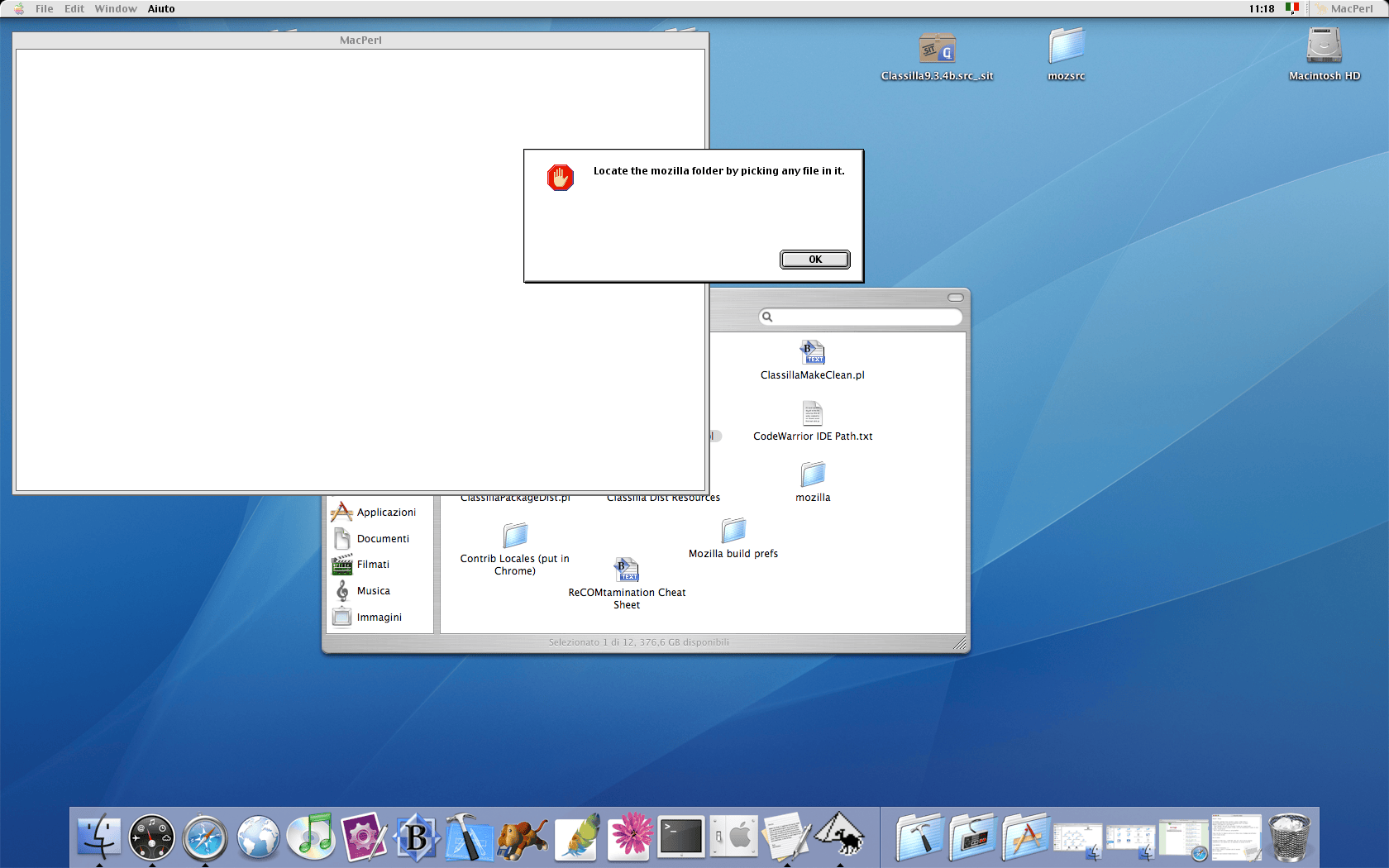The height and width of the screenshot is (868, 1389).
Task: Open the feather app icon in dock
Action: pos(576,837)
